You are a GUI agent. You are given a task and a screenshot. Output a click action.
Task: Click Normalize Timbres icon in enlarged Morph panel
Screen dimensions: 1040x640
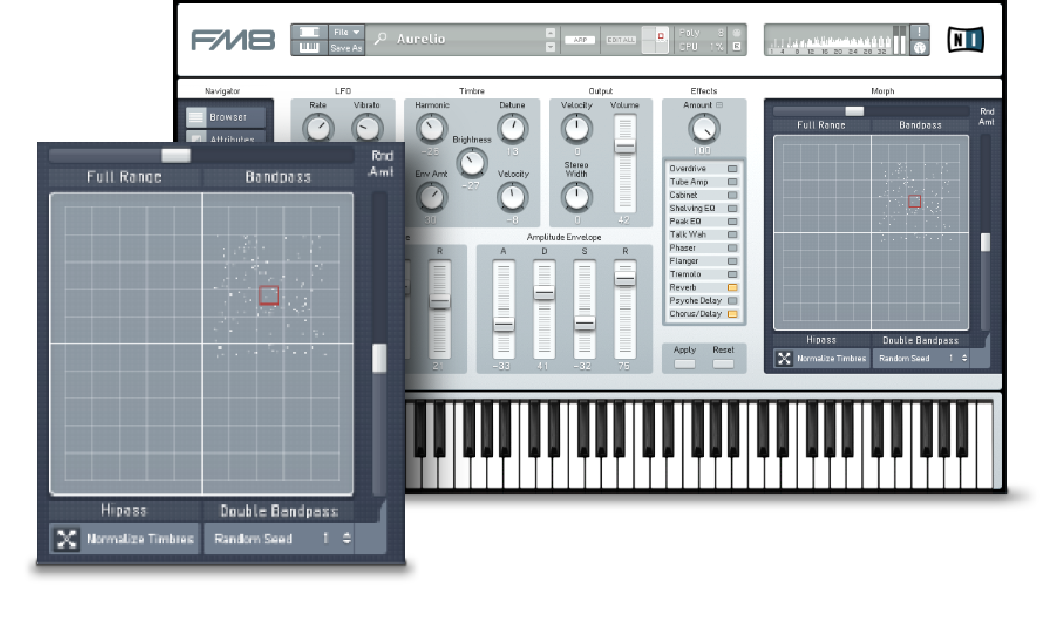[x=66, y=539]
